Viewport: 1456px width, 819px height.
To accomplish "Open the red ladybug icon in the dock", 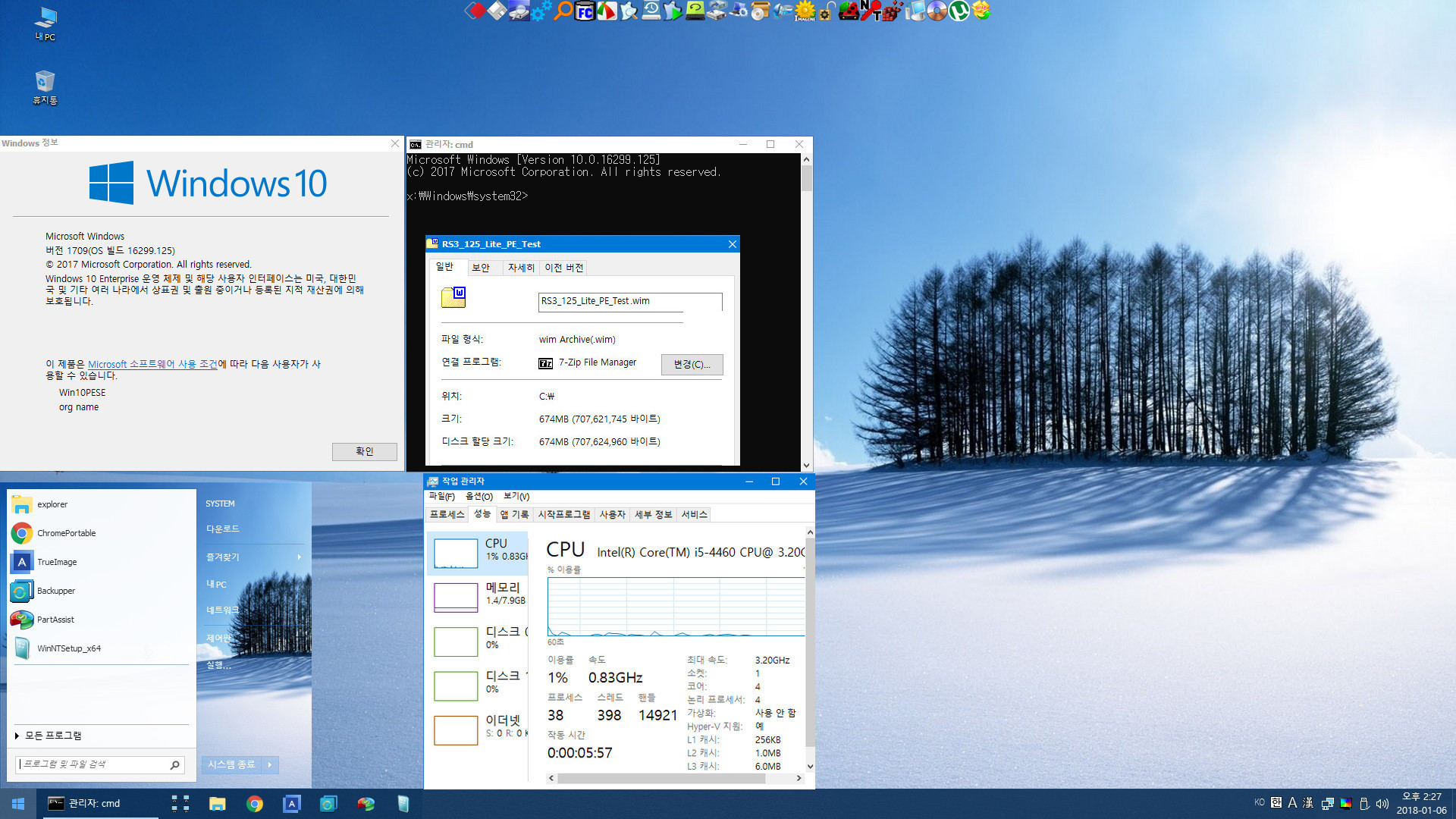I will point(849,11).
